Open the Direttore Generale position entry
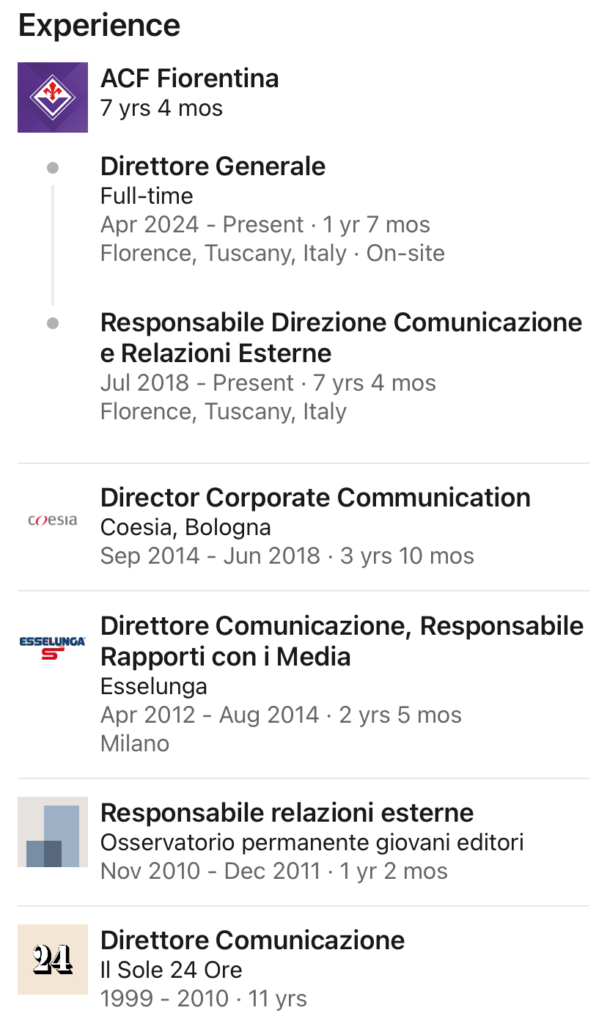Image resolution: width=607 pixels, height=1024 pixels. point(212,166)
